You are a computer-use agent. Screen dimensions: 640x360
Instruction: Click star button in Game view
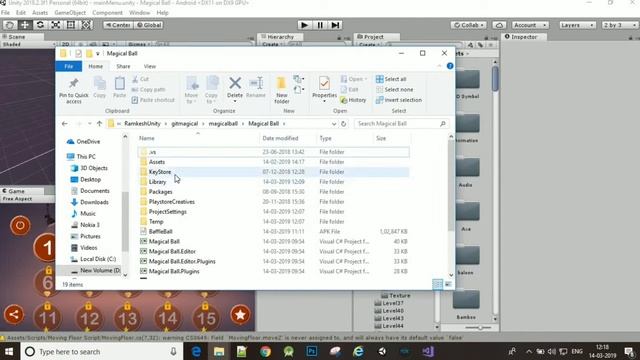(x=240, y=315)
